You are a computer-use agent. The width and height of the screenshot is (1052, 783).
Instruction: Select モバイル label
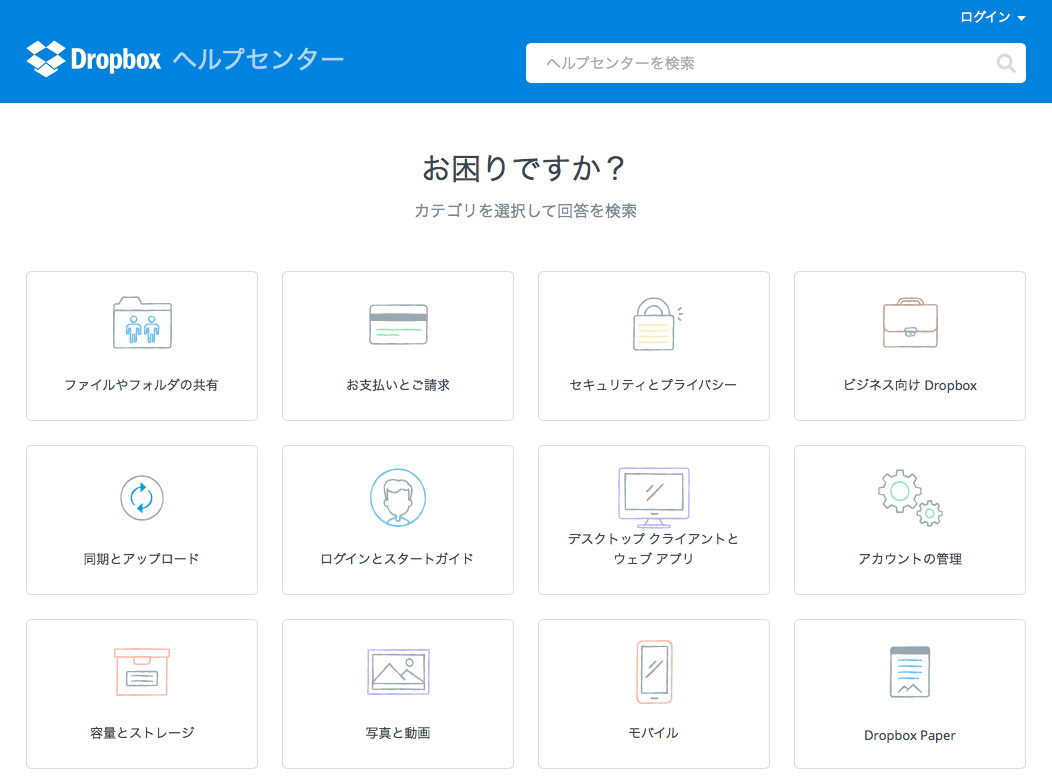pyautogui.click(x=653, y=733)
